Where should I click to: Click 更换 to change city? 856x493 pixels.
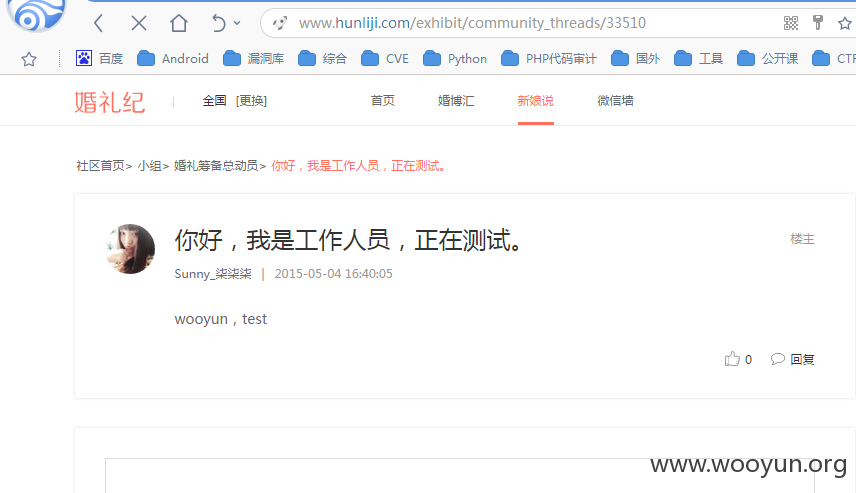(251, 101)
